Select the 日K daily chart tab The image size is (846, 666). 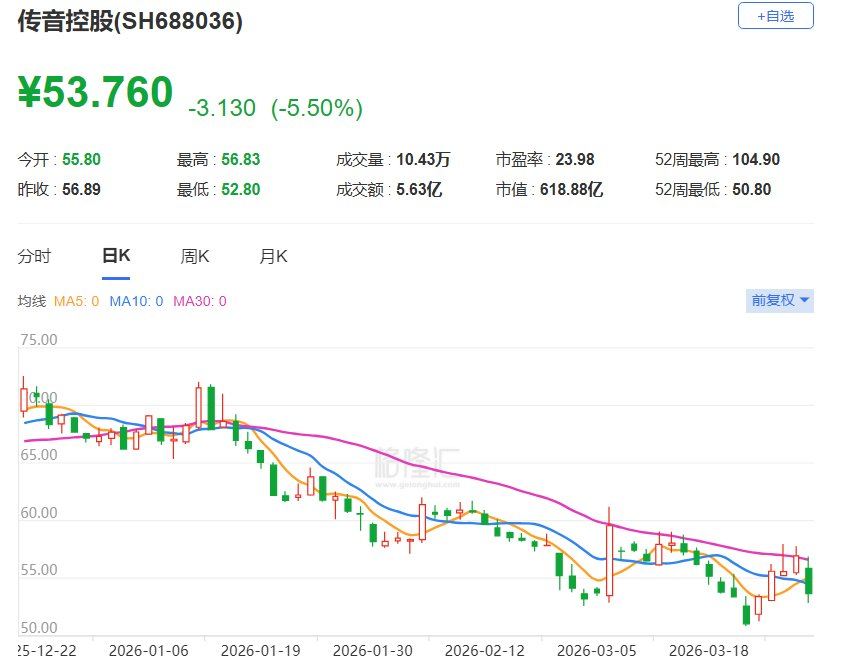116,256
